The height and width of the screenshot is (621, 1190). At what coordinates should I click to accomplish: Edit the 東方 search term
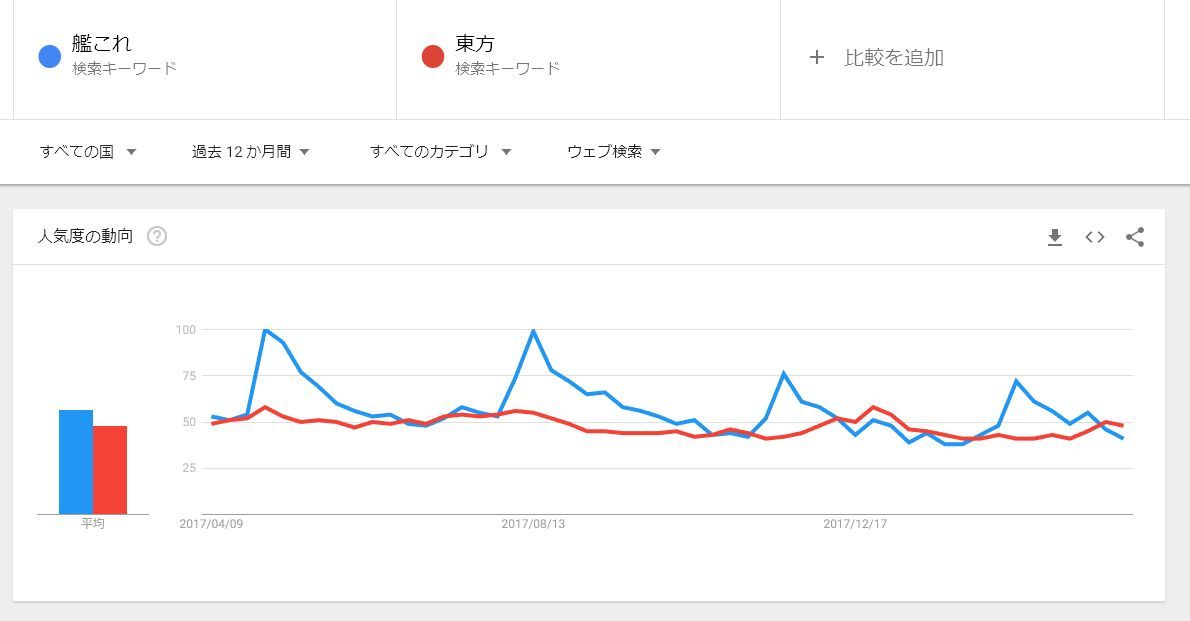475,43
